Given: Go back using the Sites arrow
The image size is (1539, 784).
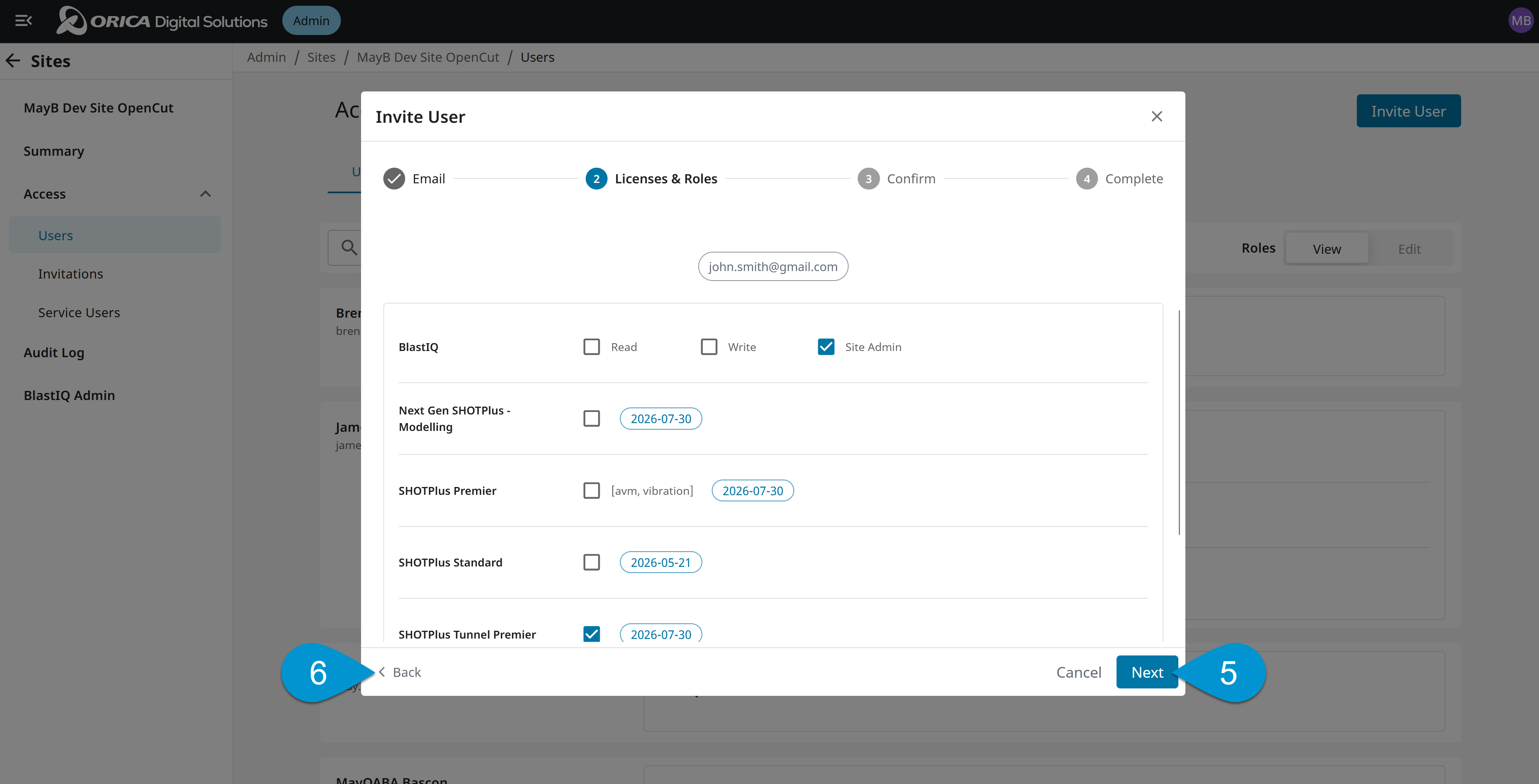Looking at the screenshot, I should [13, 61].
